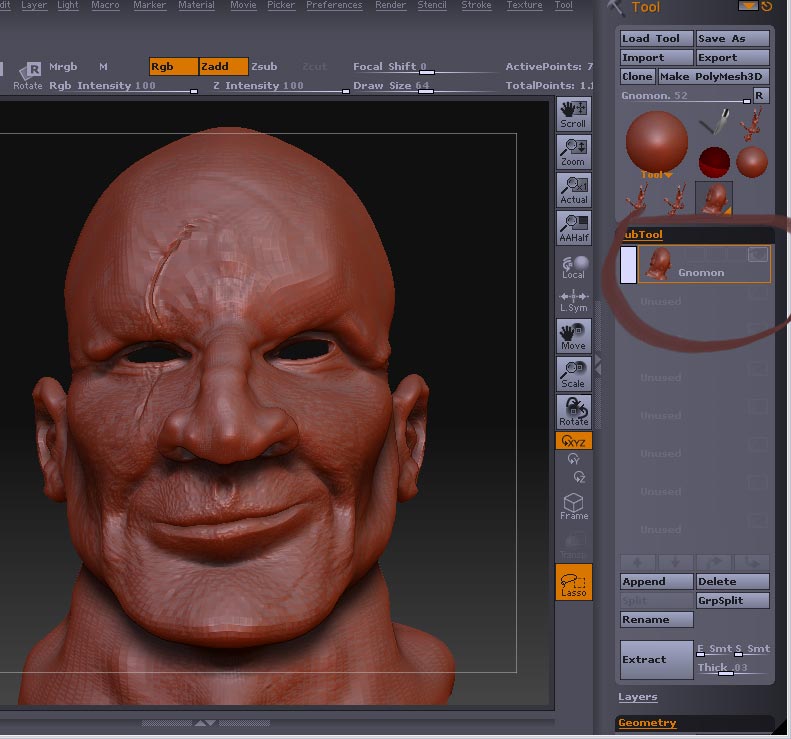
Task: Click Make PolyMesh3D
Action: pyautogui.click(x=713, y=76)
